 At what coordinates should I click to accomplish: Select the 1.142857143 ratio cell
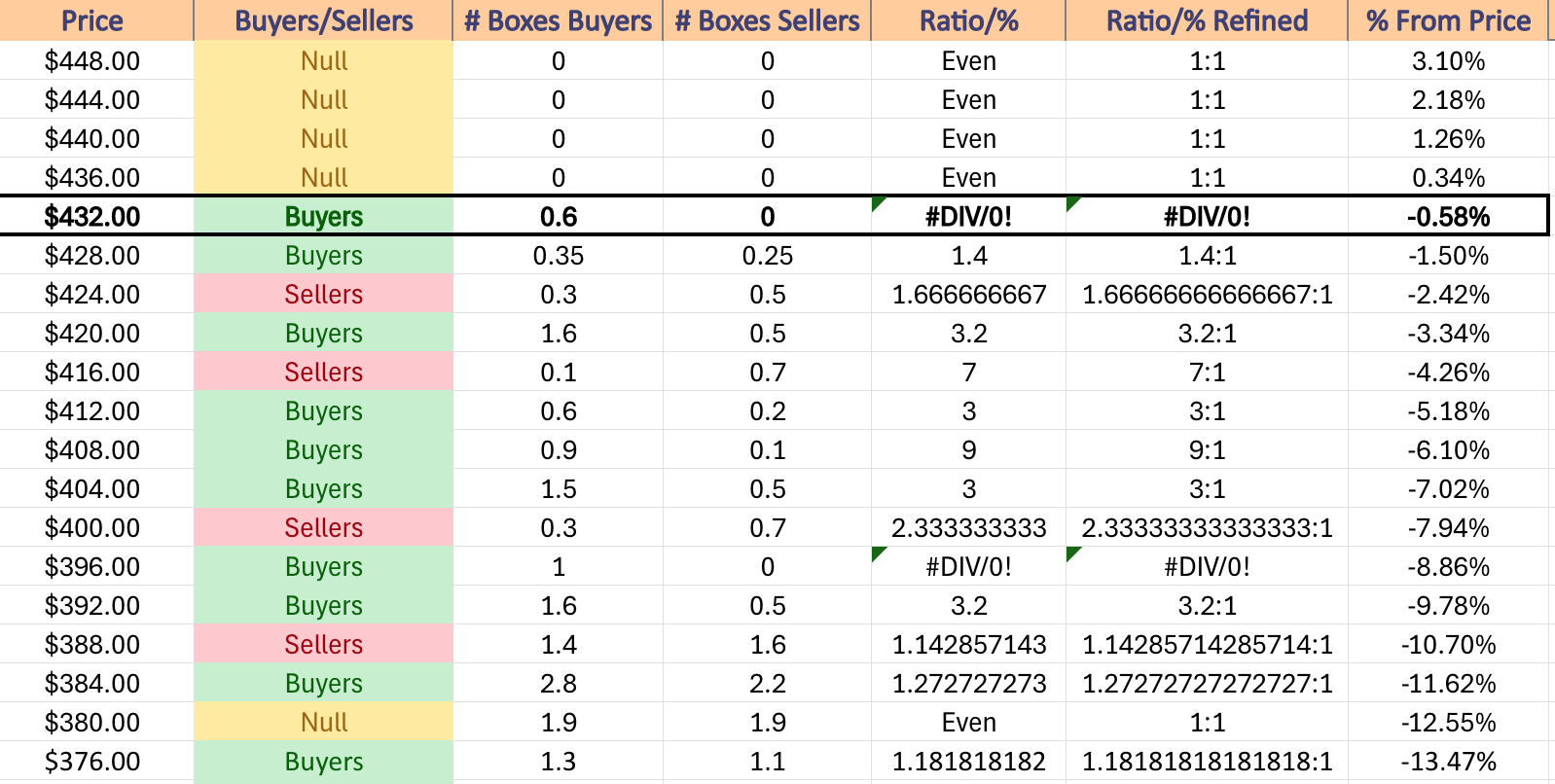point(969,644)
